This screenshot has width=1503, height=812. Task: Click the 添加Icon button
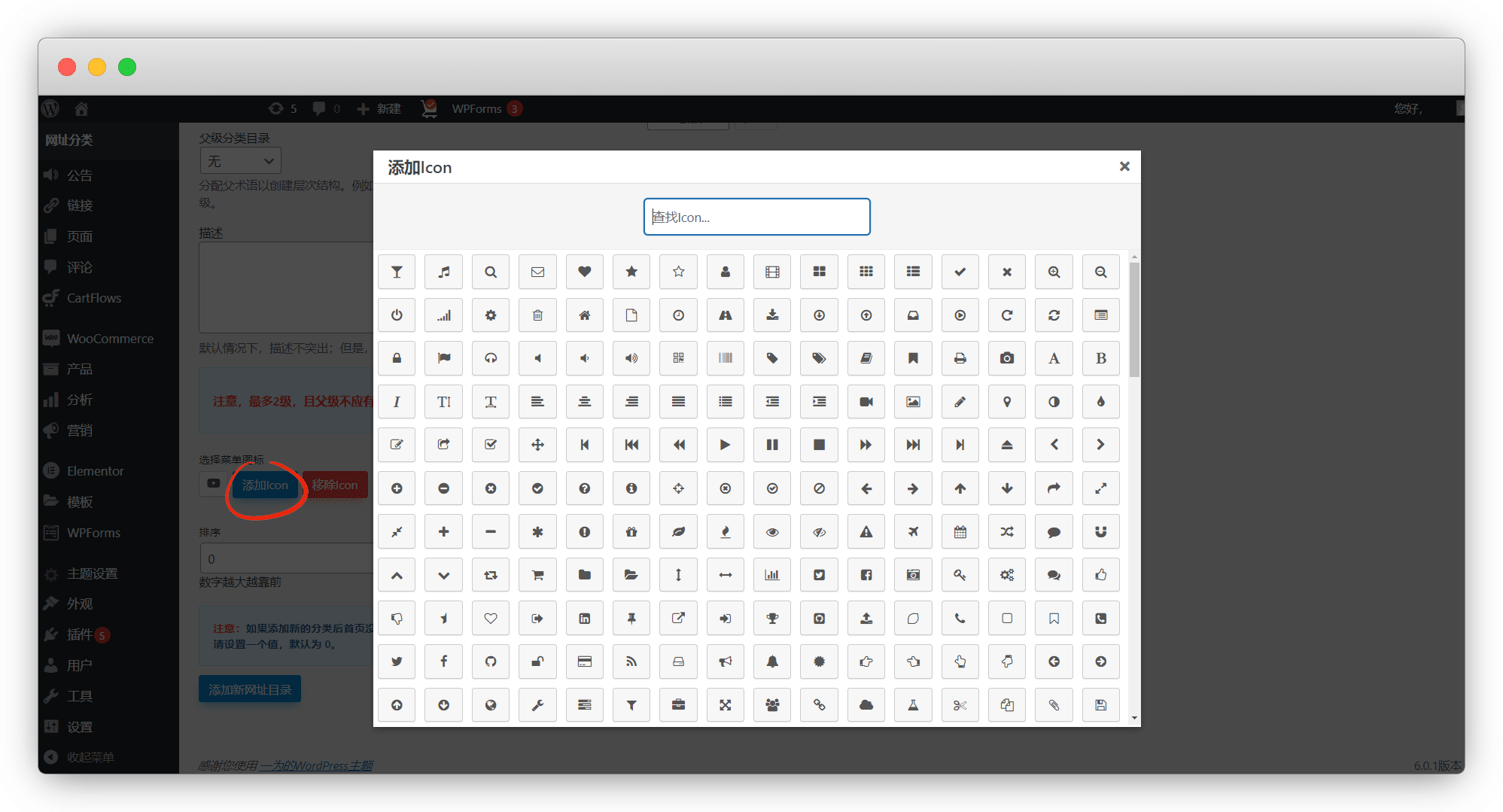click(x=265, y=485)
